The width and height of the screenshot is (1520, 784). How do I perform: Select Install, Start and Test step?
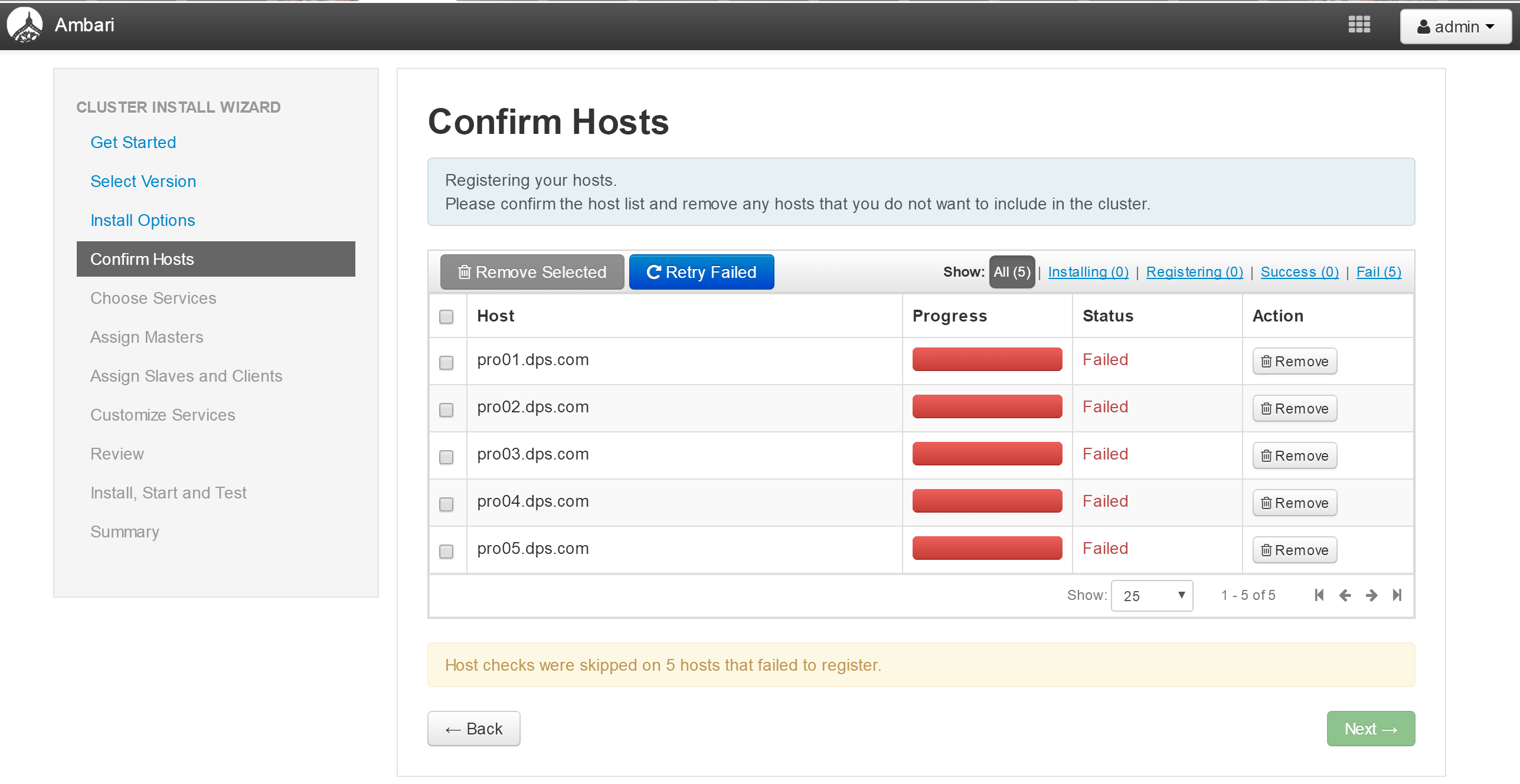click(169, 493)
